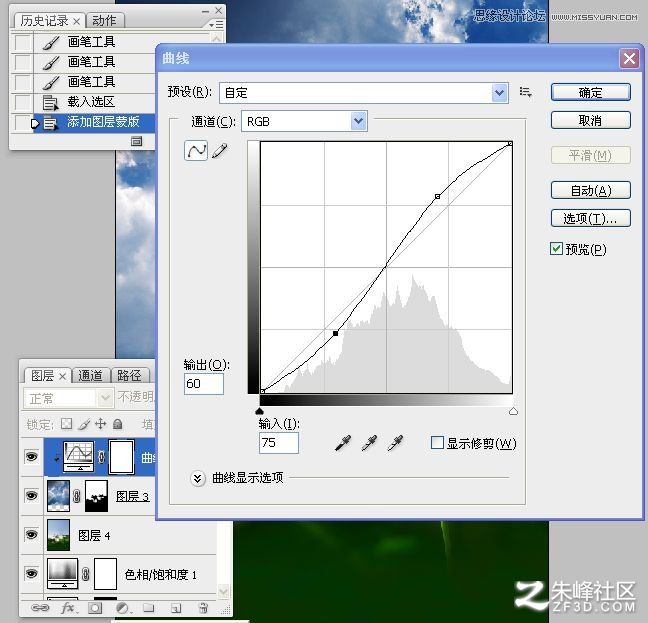Select 添加图层蒙版 history state
Viewport: 648px width, 623px height.
(94, 122)
